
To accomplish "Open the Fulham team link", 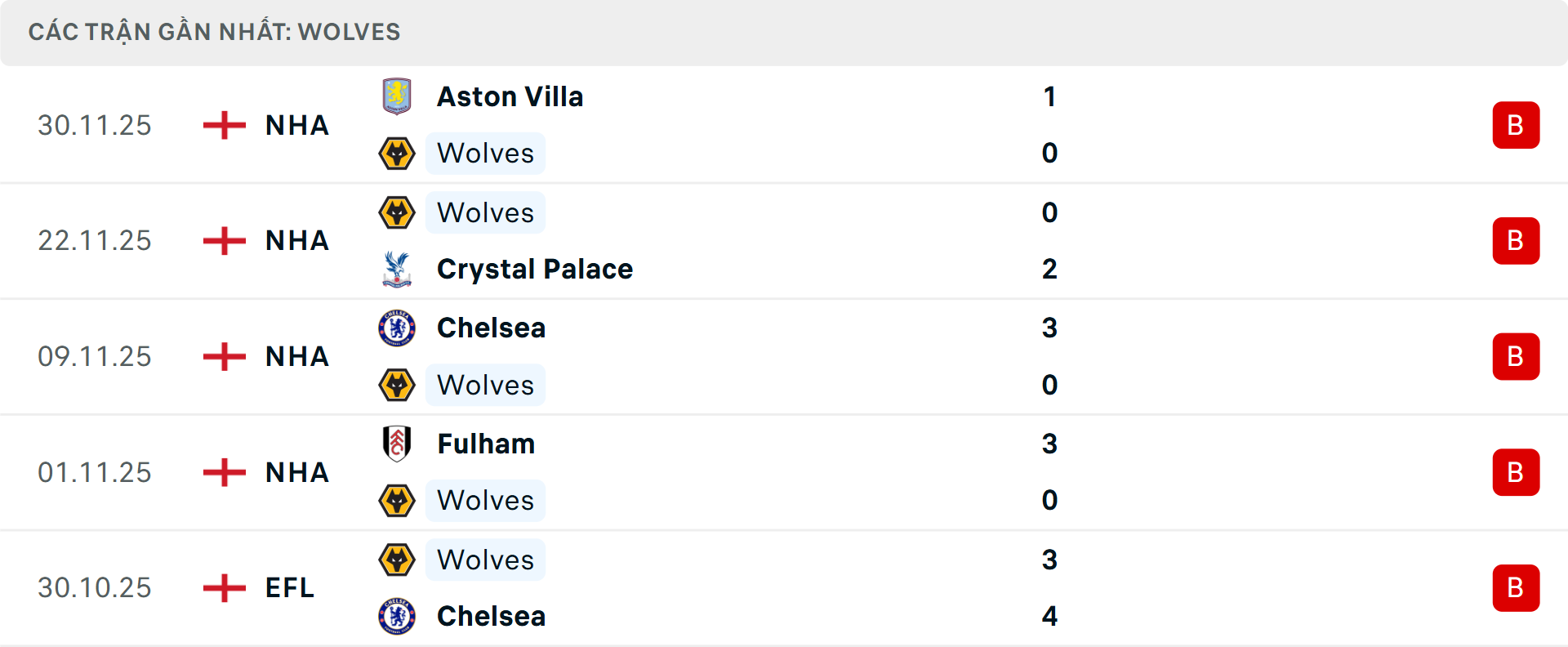I will (486, 444).
